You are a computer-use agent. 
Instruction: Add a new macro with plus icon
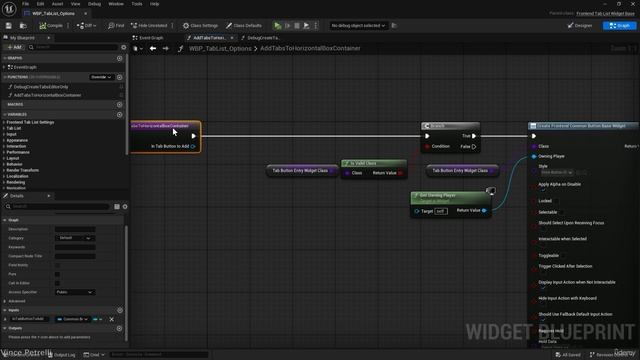tap(120, 104)
